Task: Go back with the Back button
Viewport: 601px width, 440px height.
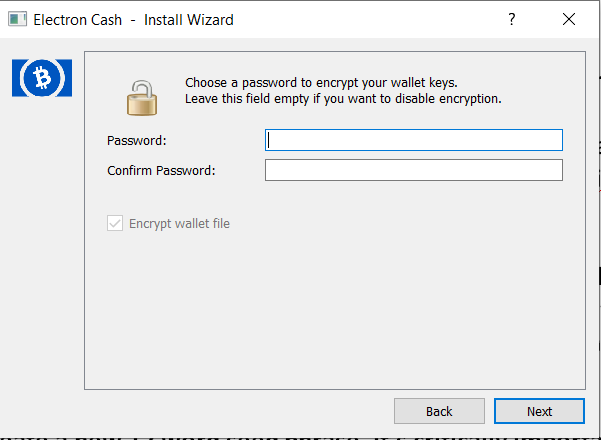Action: (x=439, y=411)
